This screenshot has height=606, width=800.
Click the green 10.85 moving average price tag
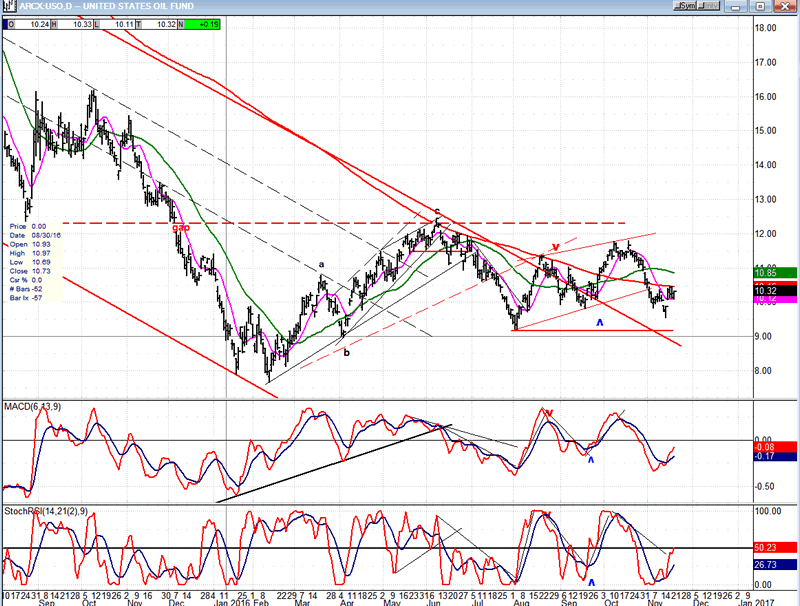[775, 273]
